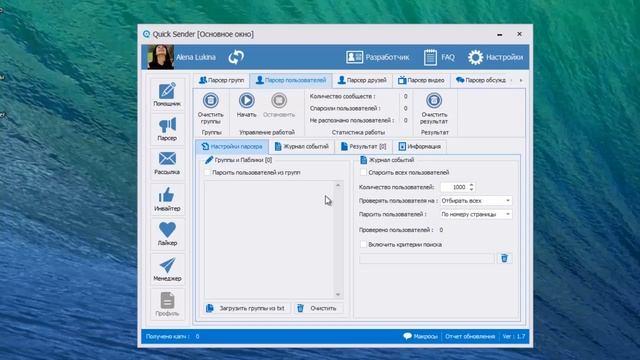Close the Quick Sender window
This screenshot has width=640, height=360.
[x=519, y=34]
